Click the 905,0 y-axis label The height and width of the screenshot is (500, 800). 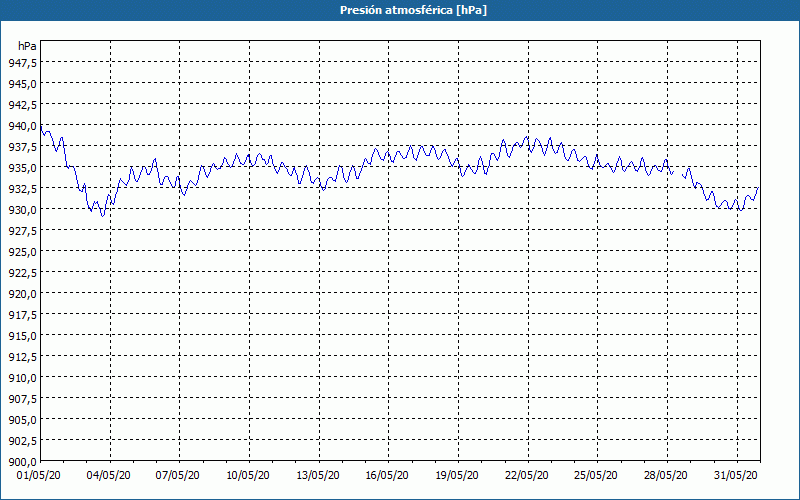click(22, 419)
